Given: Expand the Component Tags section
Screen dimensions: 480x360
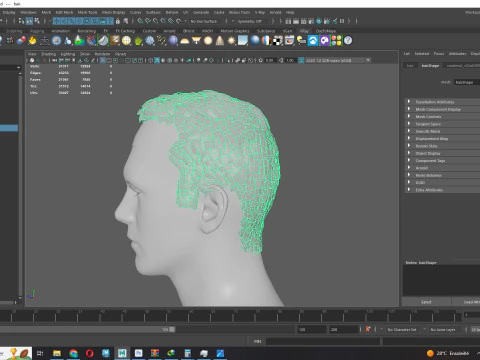Looking at the screenshot, I should [442, 160].
